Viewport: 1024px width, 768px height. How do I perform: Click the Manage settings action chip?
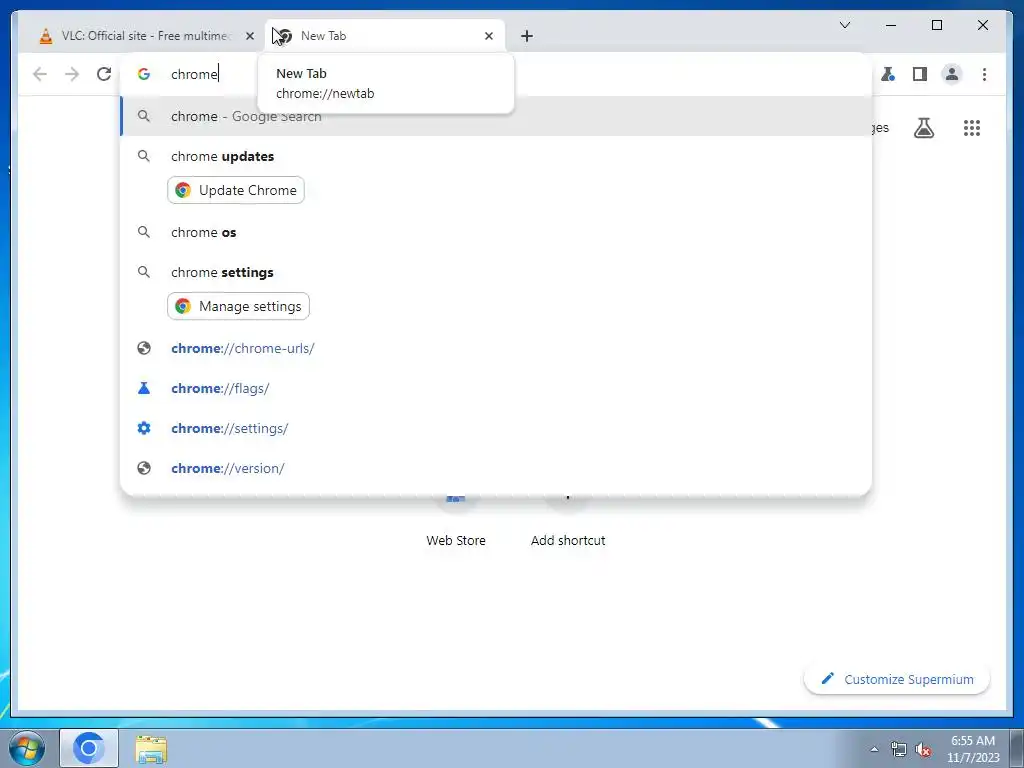tap(238, 306)
